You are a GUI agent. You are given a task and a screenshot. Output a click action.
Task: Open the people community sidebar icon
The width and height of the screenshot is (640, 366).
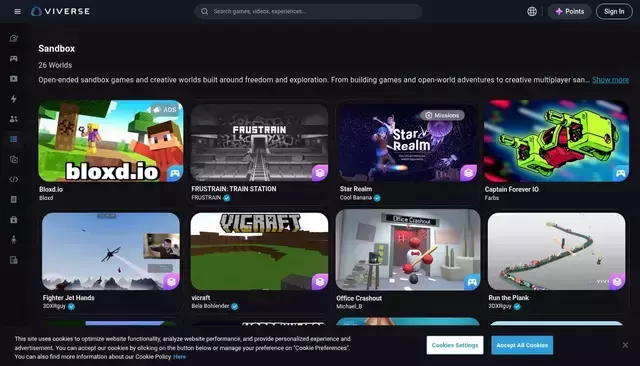pos(13,119)
